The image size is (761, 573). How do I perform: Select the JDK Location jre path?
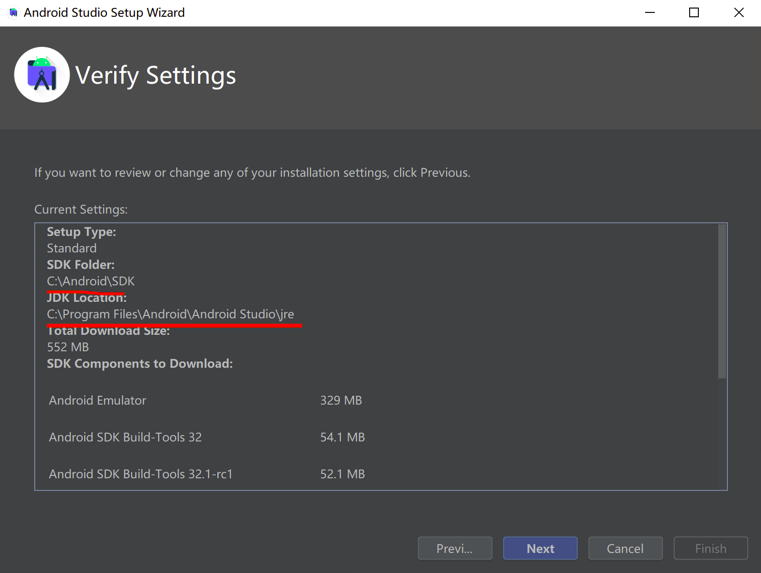(171, 314)
